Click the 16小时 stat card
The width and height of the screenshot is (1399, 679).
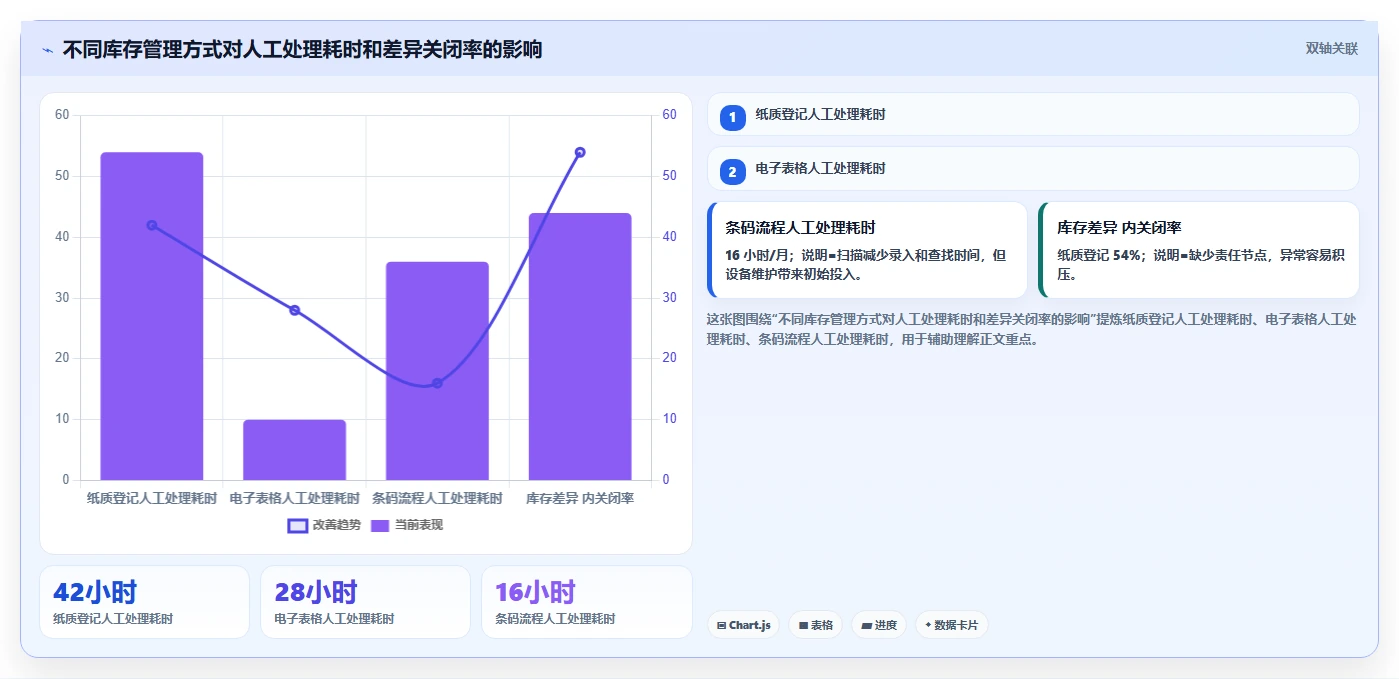(587, 602)
